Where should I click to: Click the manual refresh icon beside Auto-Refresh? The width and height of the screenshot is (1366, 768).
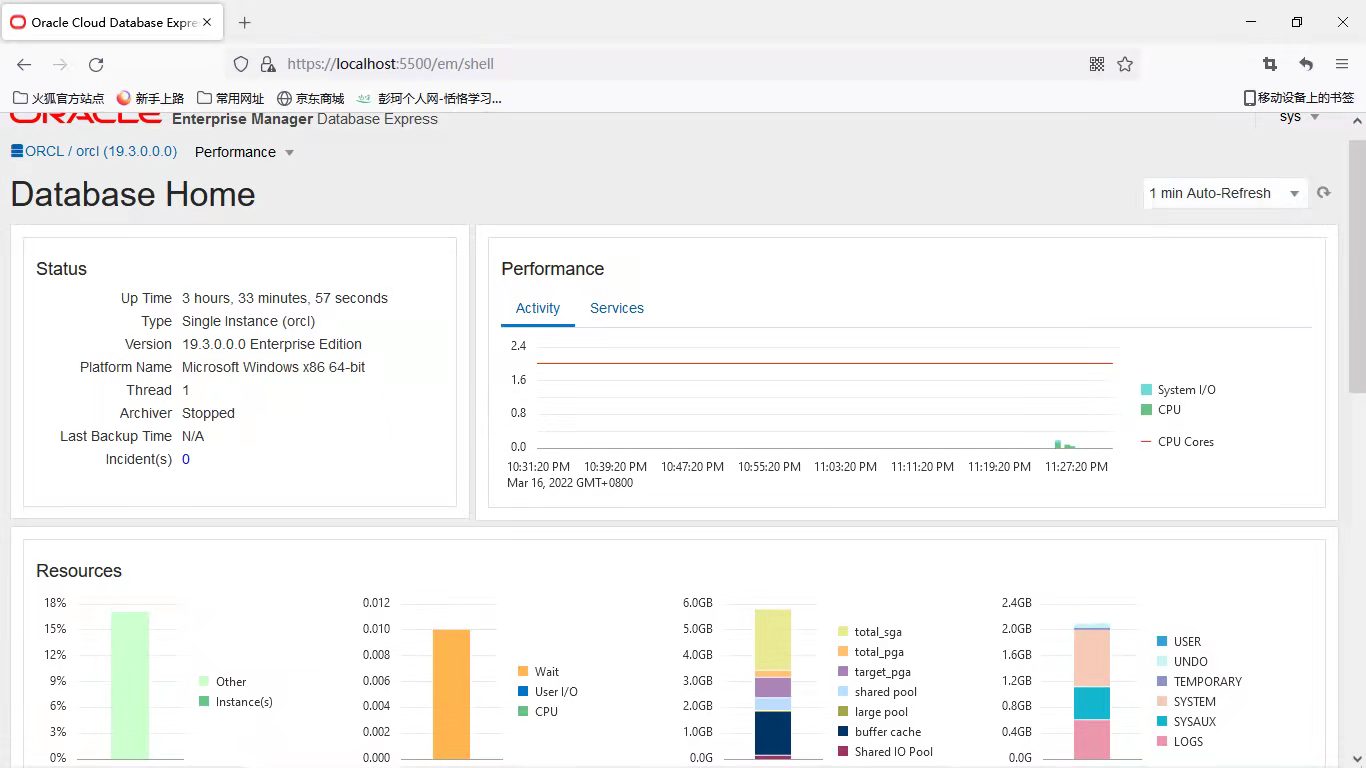[1324, 193]
